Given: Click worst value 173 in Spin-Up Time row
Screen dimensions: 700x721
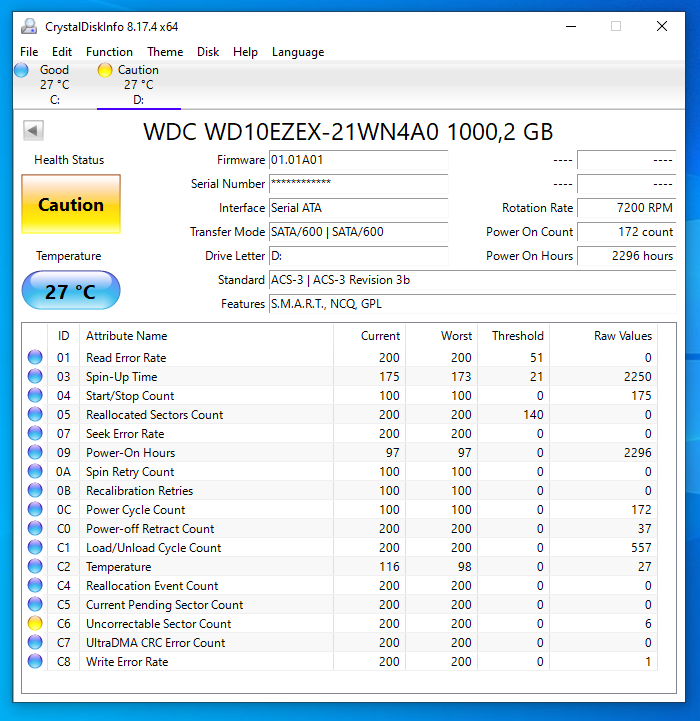Looking at the screenshot, I should pos(461,377).
